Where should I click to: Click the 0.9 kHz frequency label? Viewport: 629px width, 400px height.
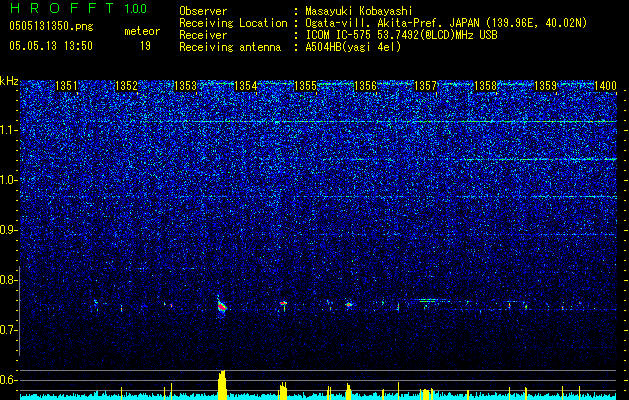(x=9, y=230)
